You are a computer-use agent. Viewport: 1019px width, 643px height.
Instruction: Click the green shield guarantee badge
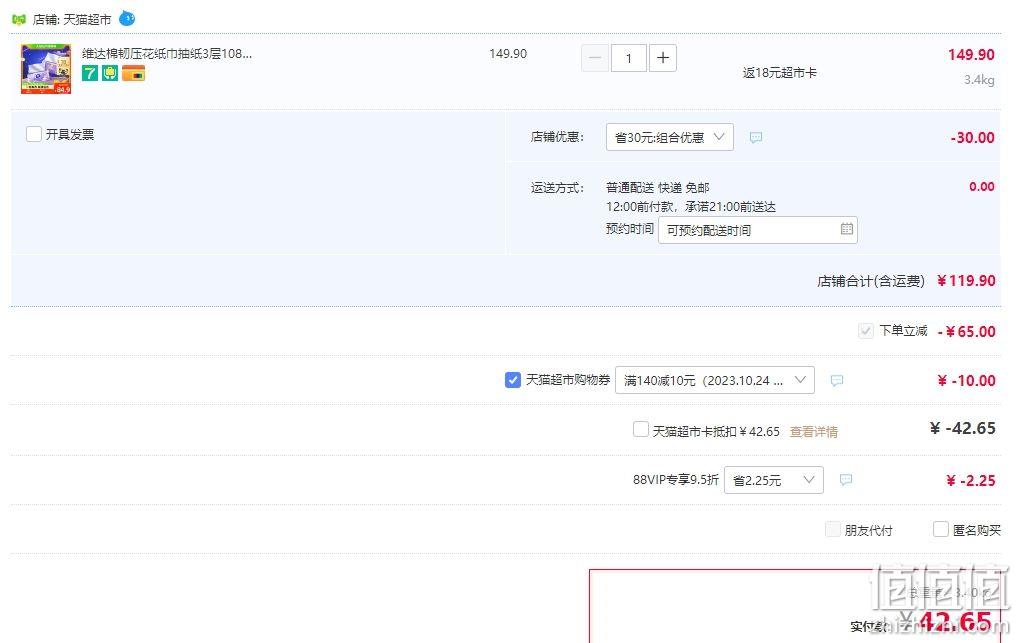[110, 73]
